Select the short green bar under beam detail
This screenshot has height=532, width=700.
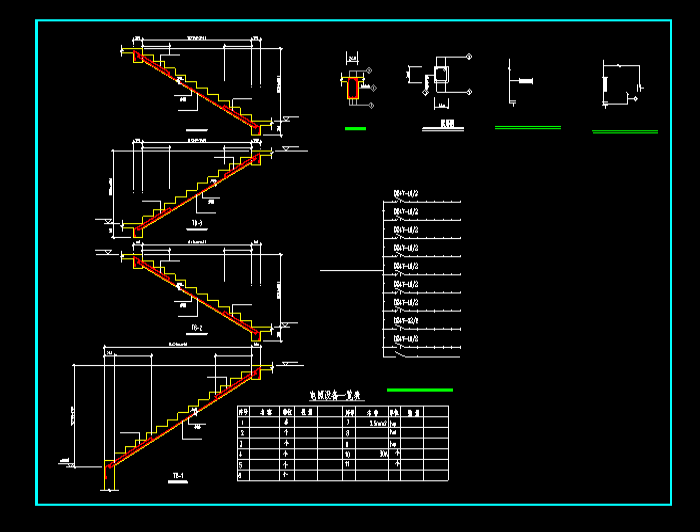[355, 128]
